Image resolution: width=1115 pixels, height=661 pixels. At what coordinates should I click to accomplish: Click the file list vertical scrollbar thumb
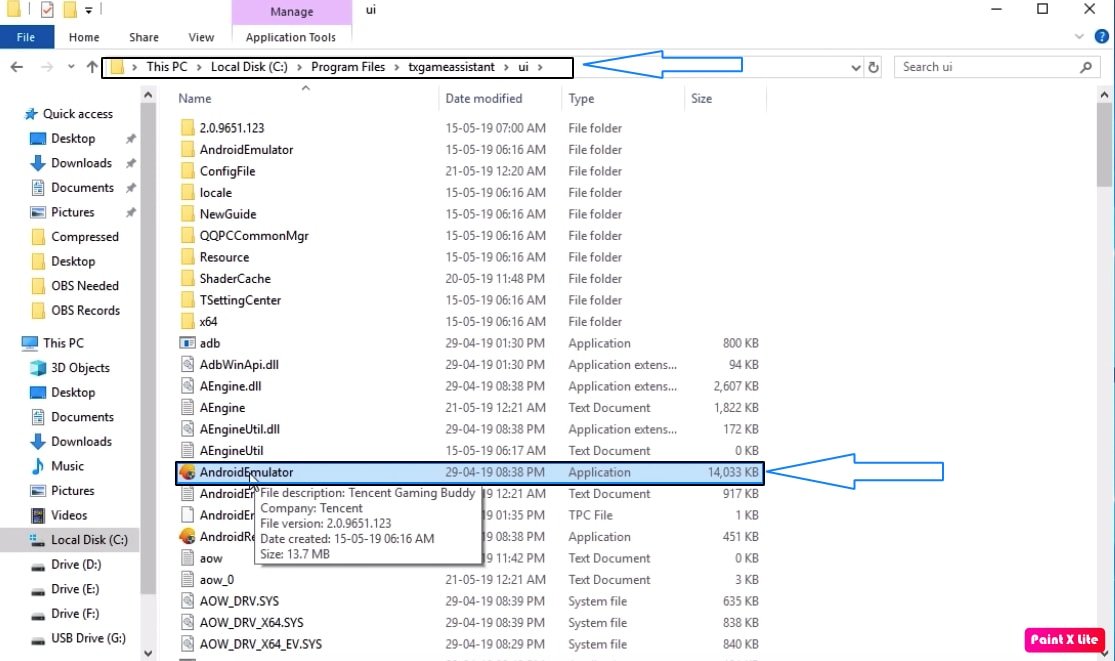click(1104, 144)
